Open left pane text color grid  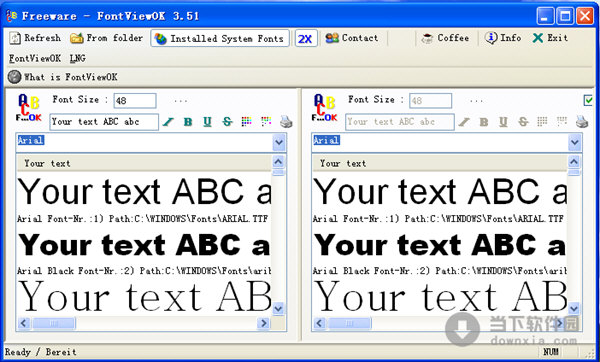(247, 122)
